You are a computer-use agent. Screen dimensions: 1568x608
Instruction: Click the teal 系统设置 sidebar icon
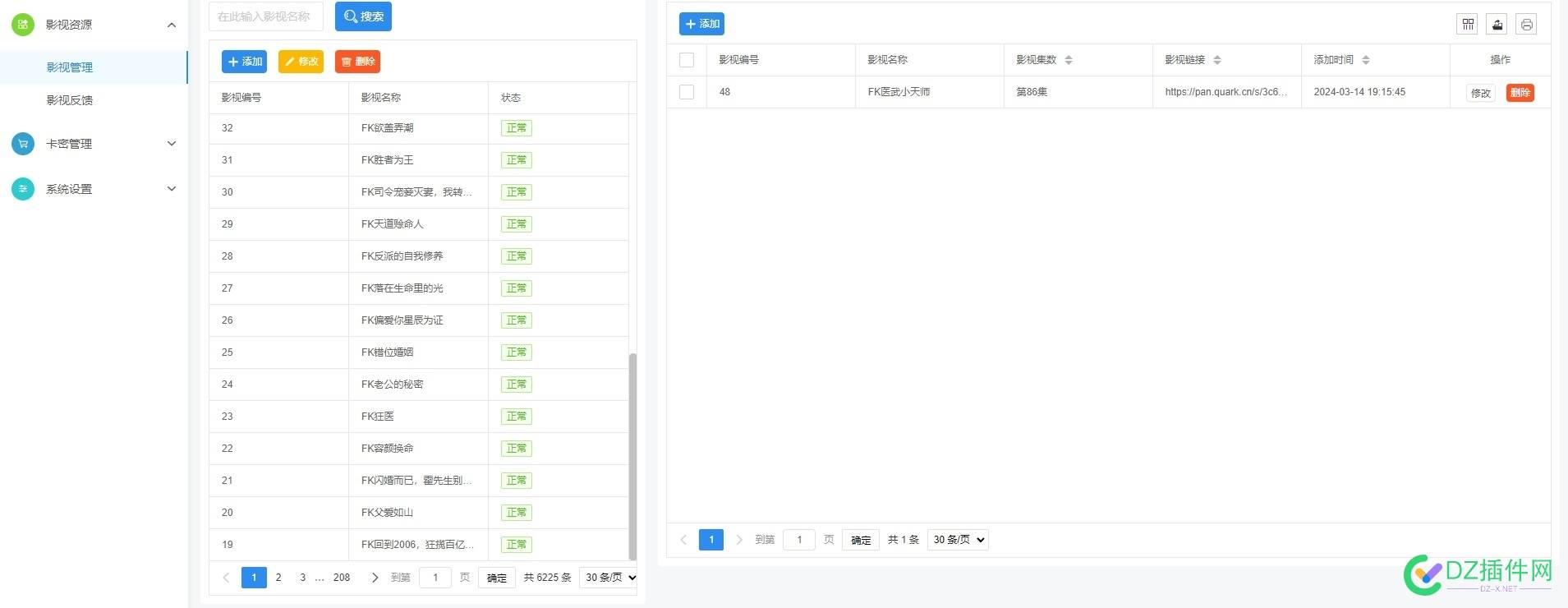coord(23,189)
